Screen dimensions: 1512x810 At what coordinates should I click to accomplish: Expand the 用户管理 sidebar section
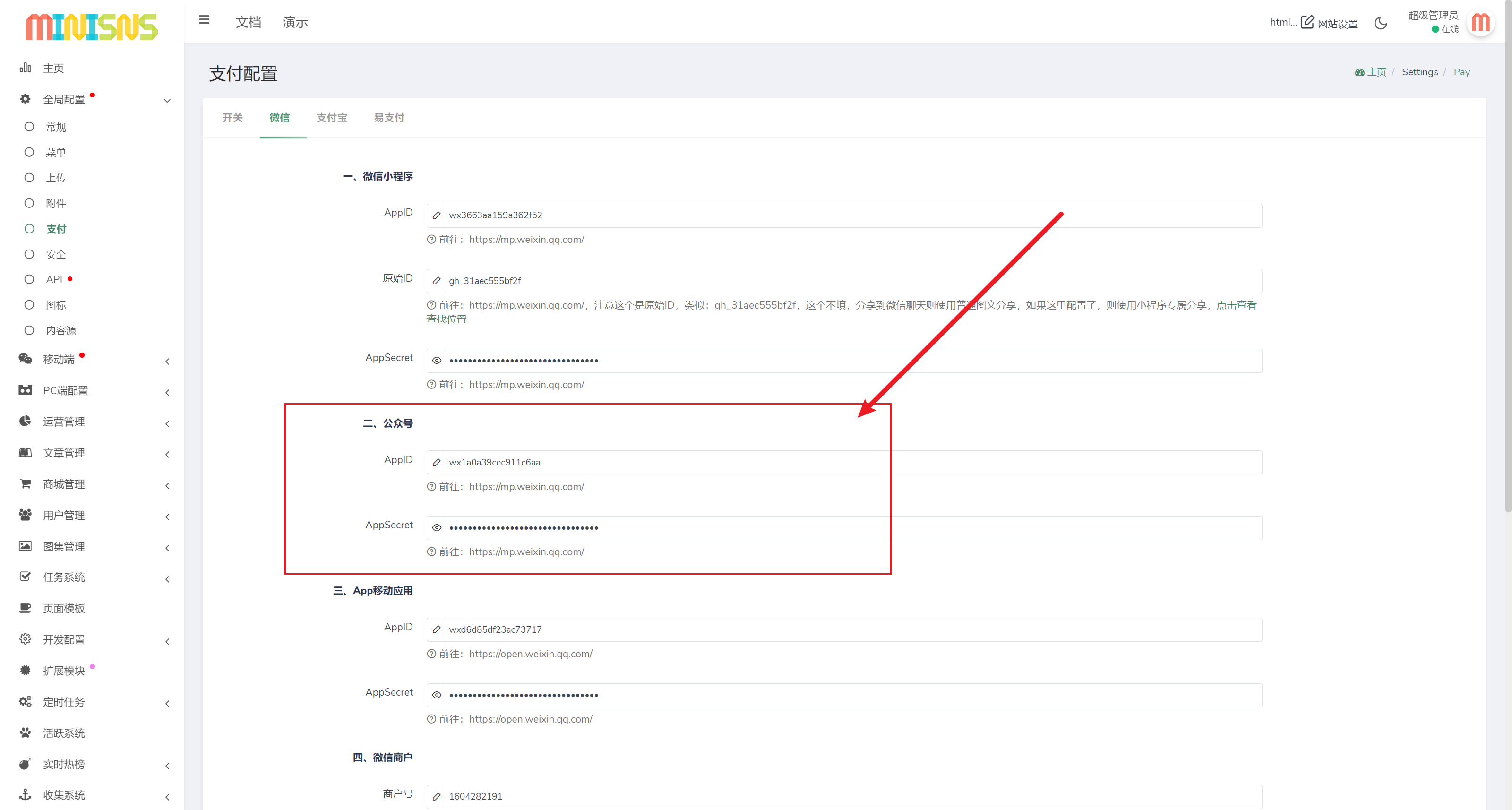(x=63, y=516)
